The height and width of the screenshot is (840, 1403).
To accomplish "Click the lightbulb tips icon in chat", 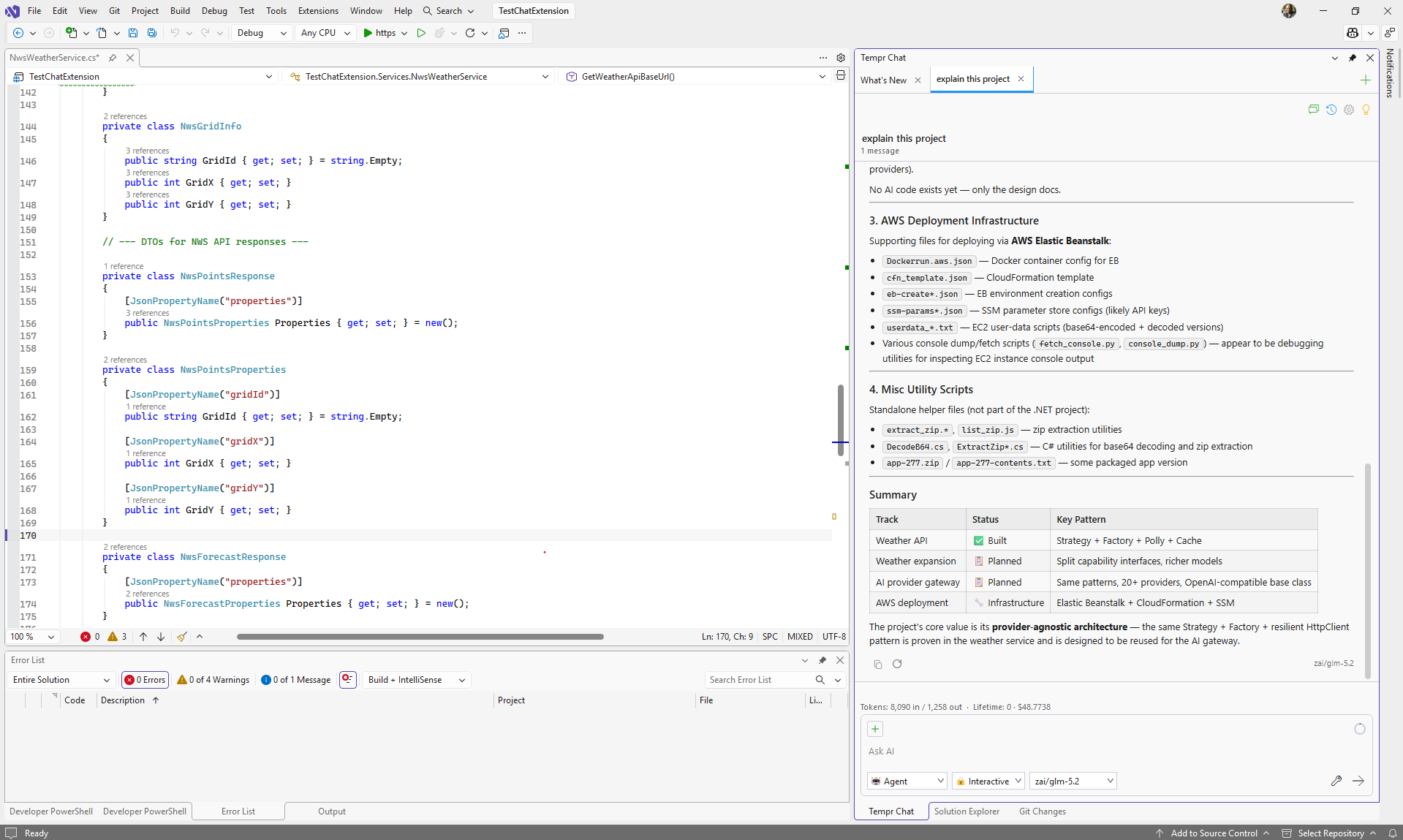I will tap(1366, 110).
